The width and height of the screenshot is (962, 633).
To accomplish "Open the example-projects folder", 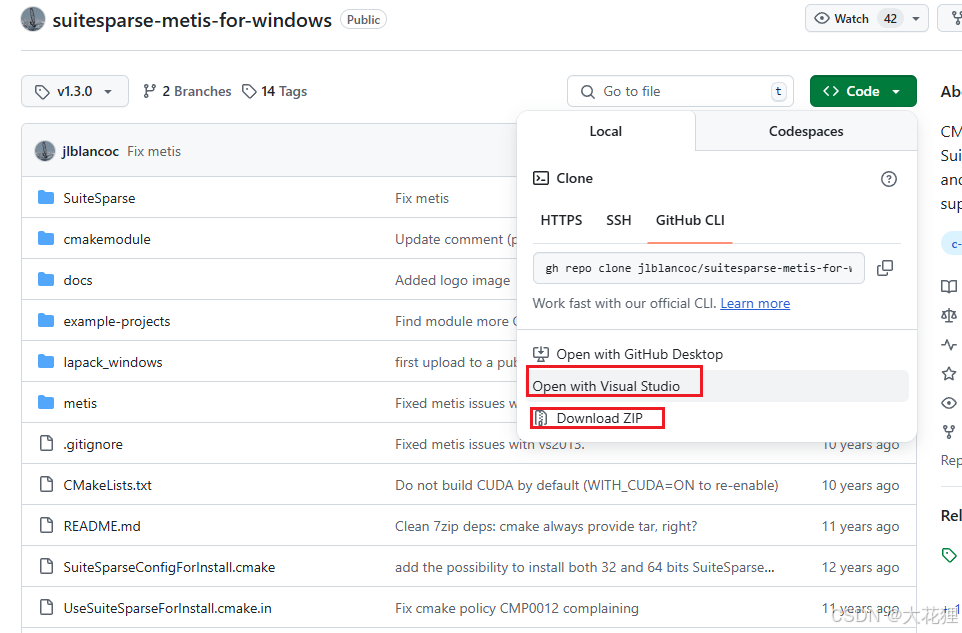I will tap(117, 321).
